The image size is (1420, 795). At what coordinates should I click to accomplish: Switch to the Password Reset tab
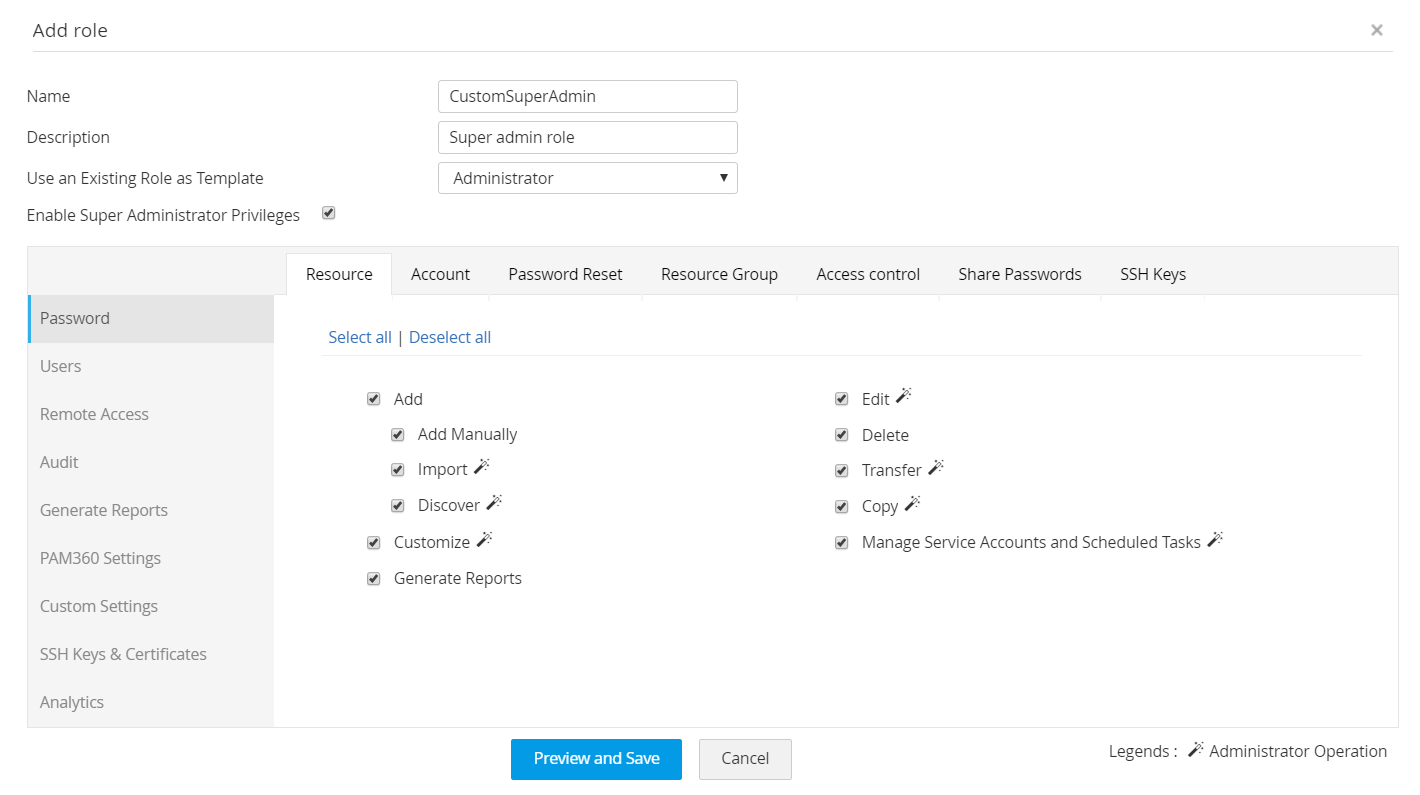pyautogui.click(x=565, y=274)
